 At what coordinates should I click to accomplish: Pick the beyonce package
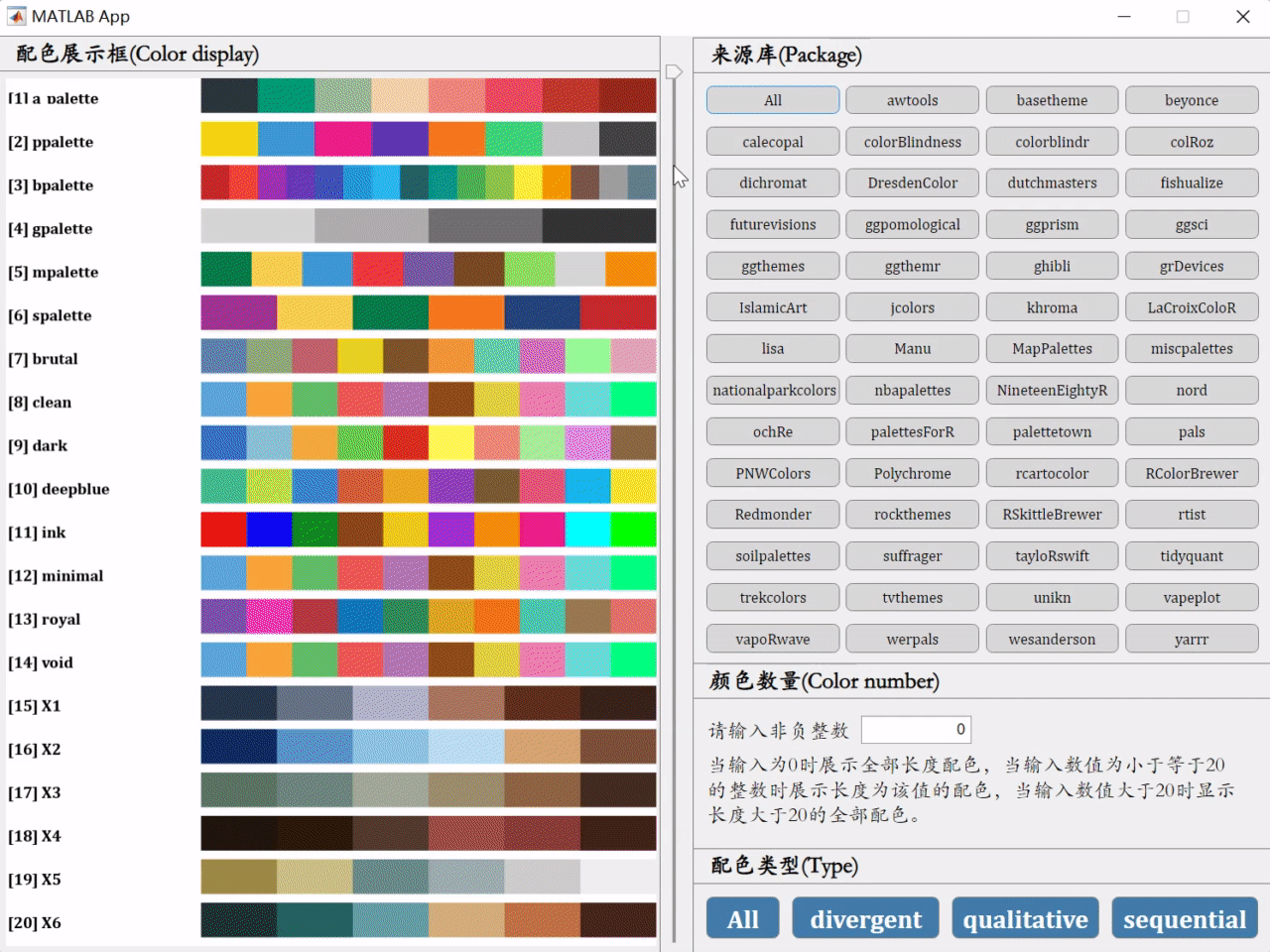[x=1192, y=100]
